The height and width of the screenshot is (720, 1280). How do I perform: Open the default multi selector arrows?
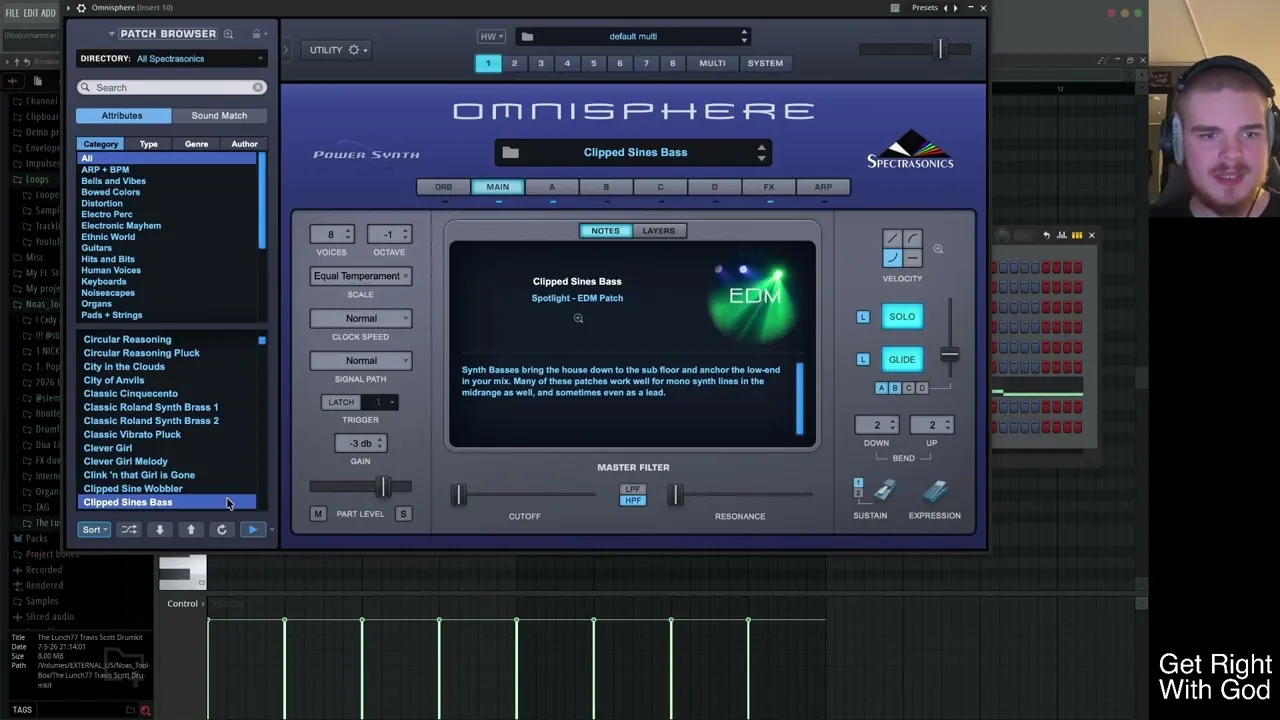tap(744, 37)
